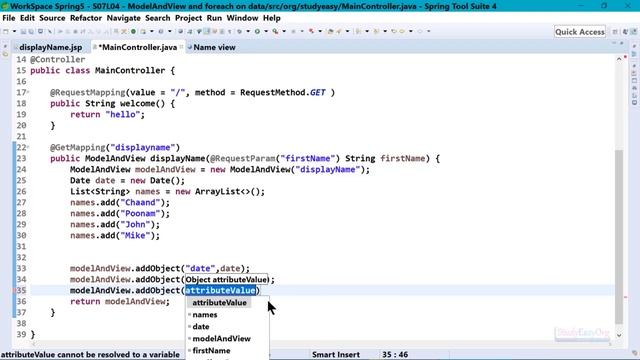Click the editor scroll-up arrow
This screenshot has height=360, width=640.
click(x=619, y=59)
